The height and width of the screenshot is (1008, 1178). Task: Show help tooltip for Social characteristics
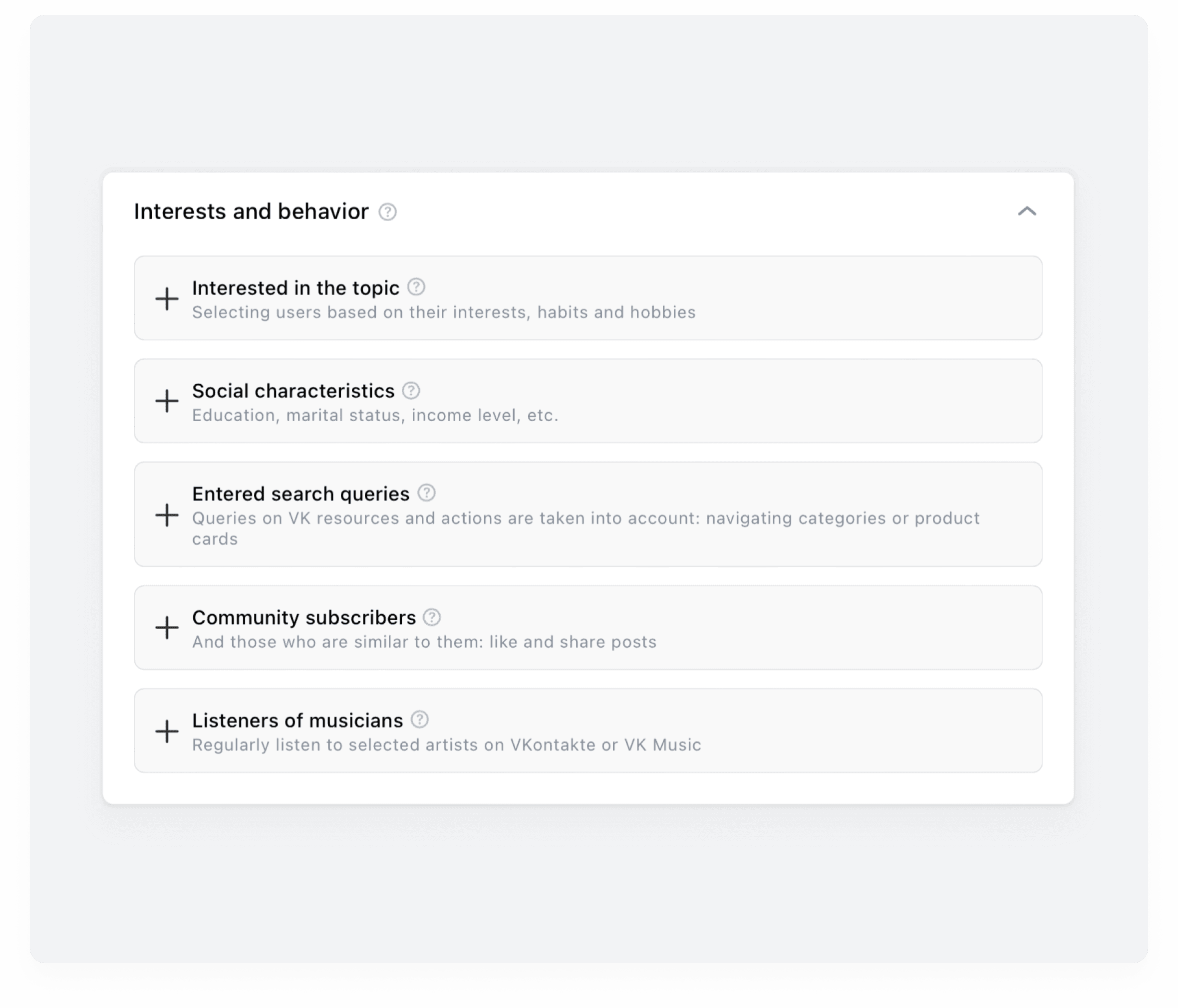(x=411, y=391)
